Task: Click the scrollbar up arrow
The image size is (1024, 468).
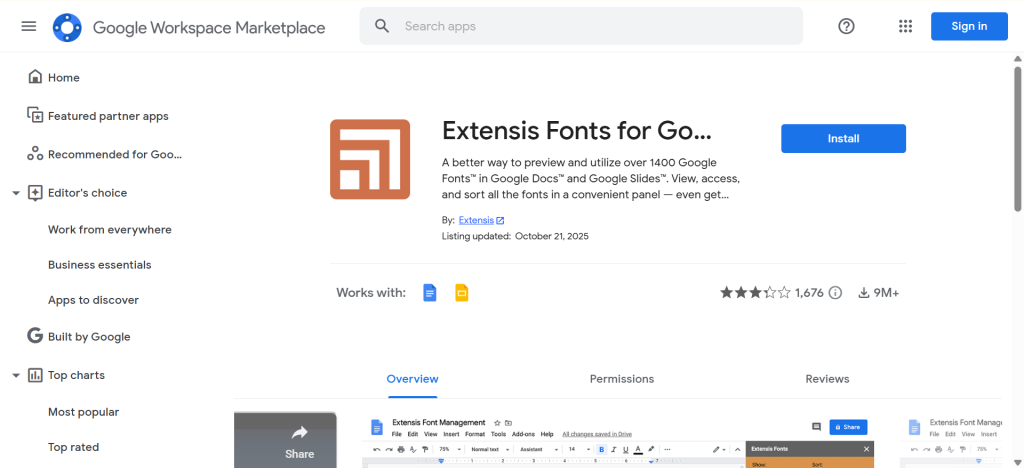Action: tap(1017, 58)
